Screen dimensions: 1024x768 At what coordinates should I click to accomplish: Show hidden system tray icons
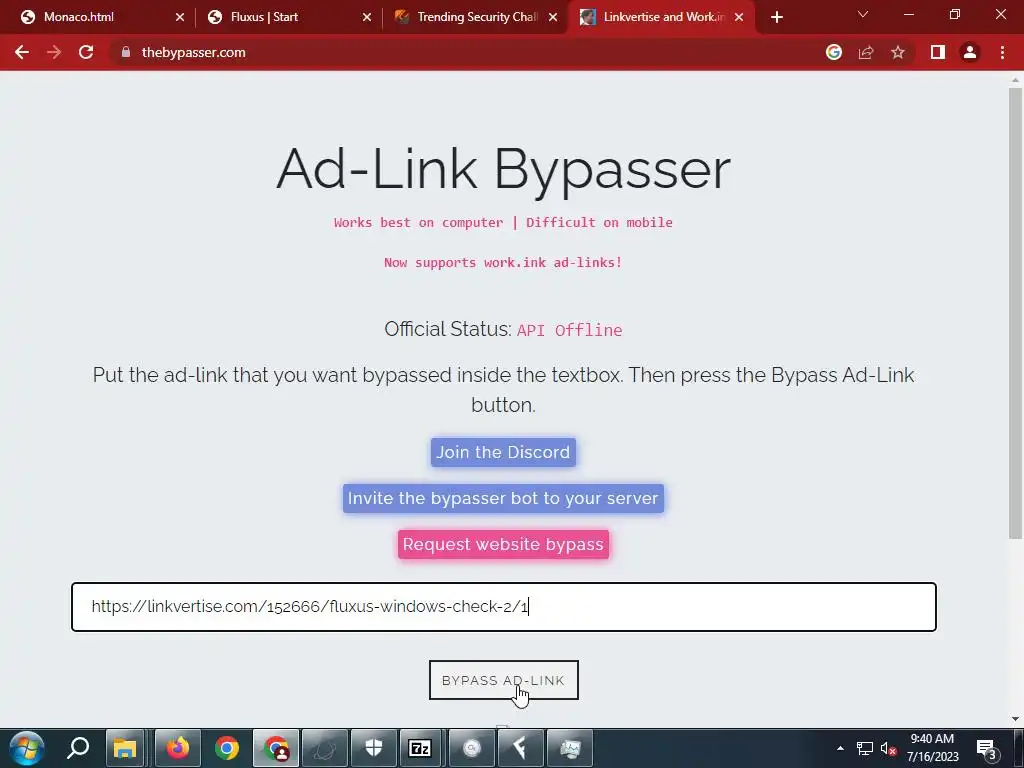tap(840, 748)
